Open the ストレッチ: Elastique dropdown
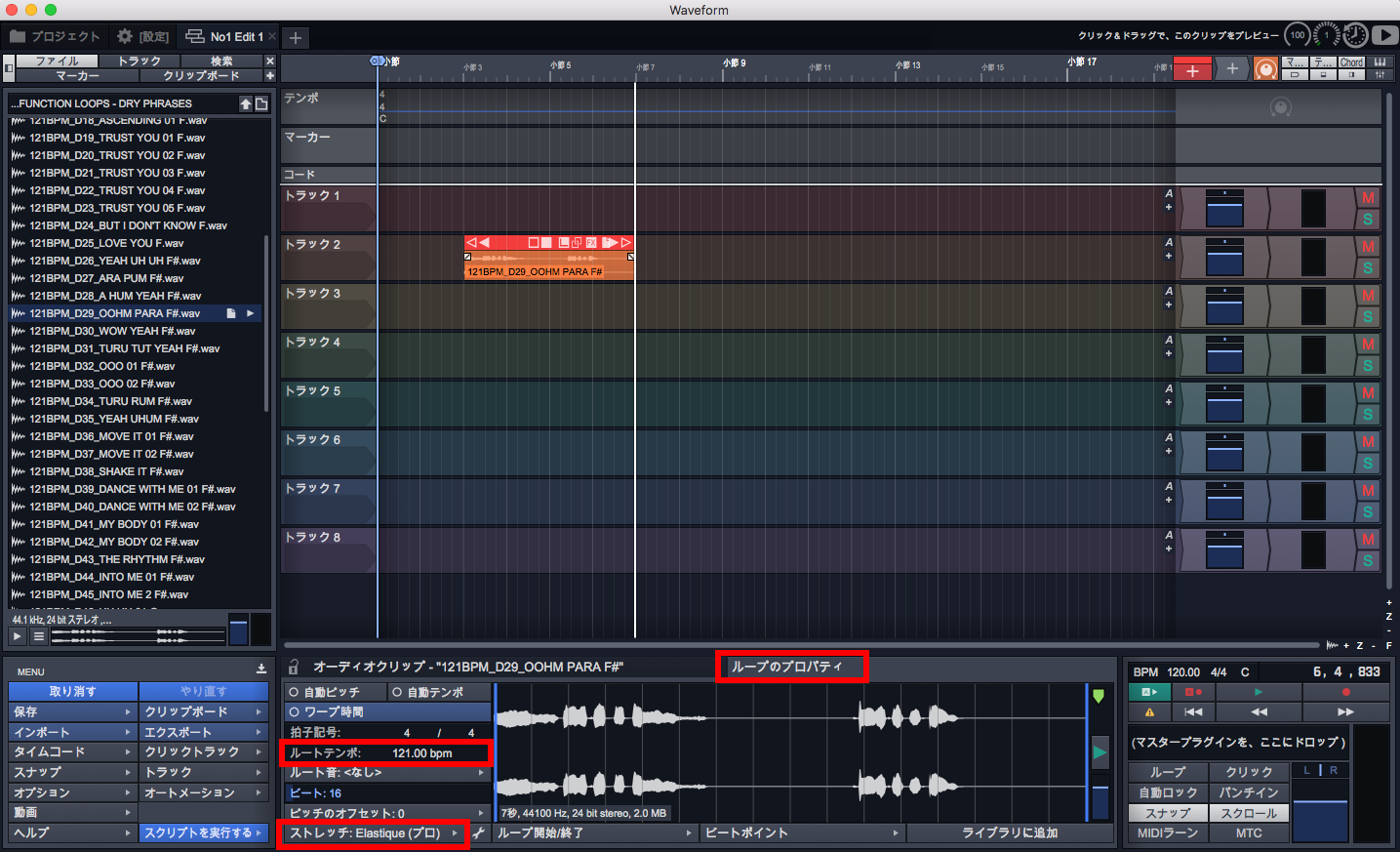1400x852 pixels. coord(373,833)
